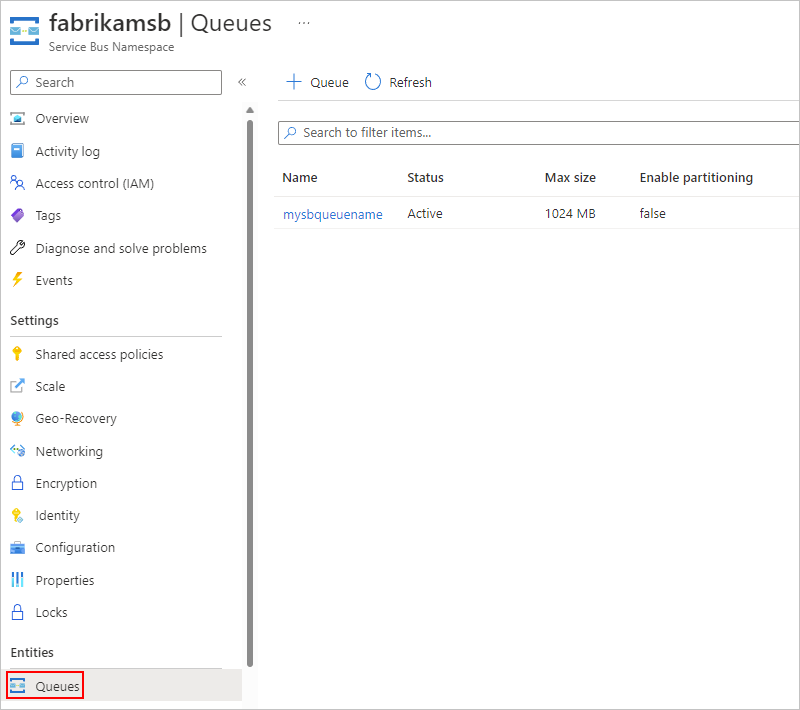Viewport: 800px width, 710px height.
Task: Click the Queues envelope icon in sidebar
Action: tap(18, 686)
